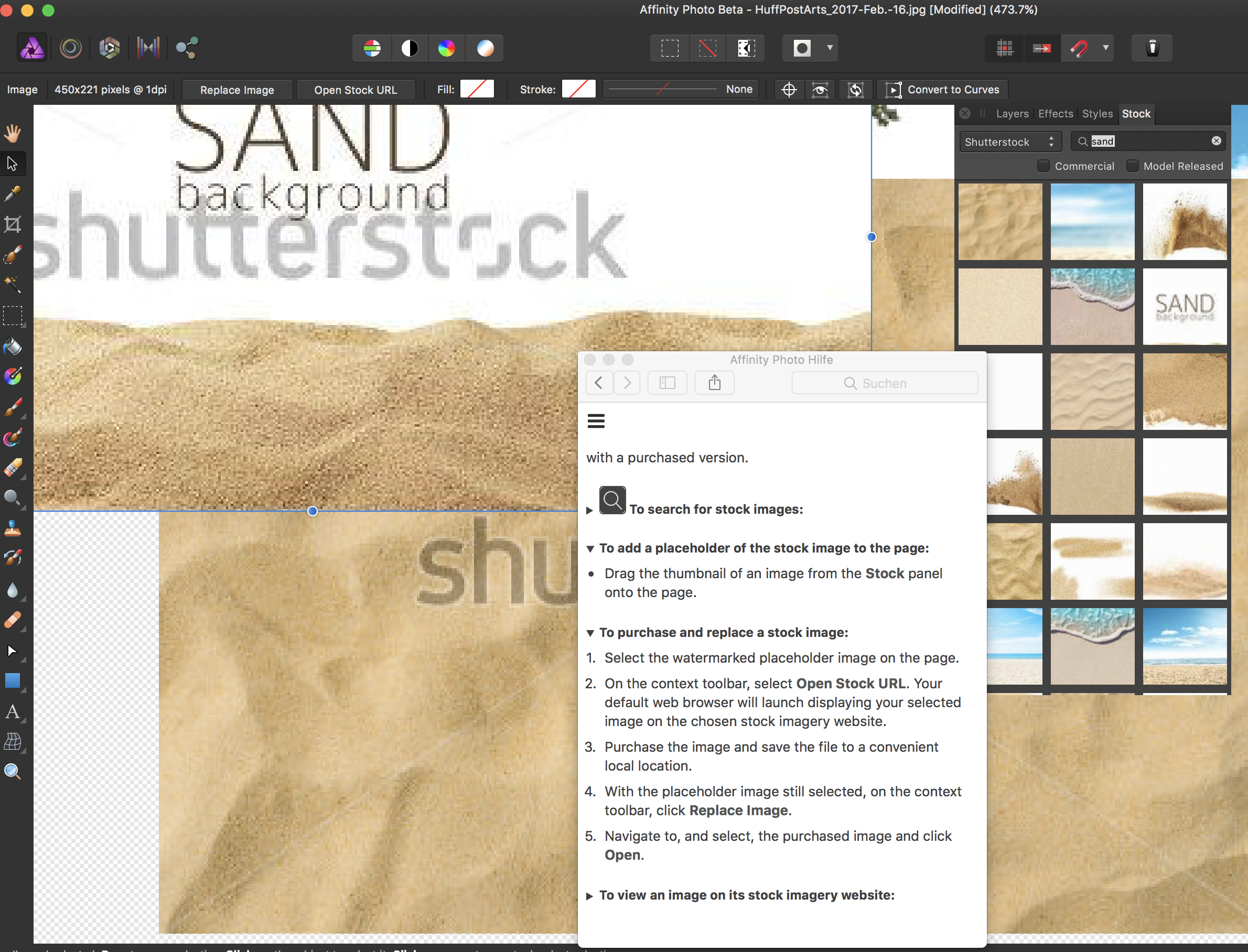
Task: Toggle the Quick Mask button
Action: click(x=802, y=48)
